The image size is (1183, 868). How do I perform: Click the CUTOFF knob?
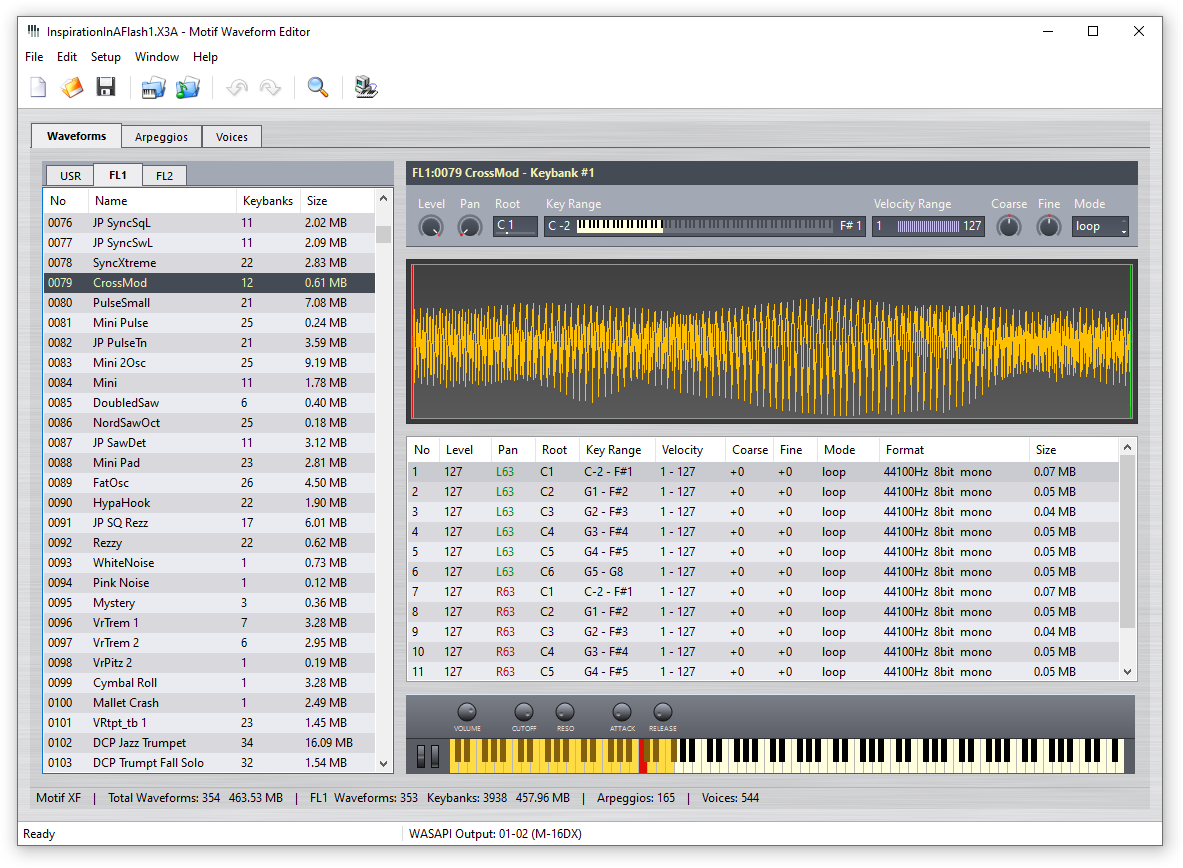click(524, 712)
